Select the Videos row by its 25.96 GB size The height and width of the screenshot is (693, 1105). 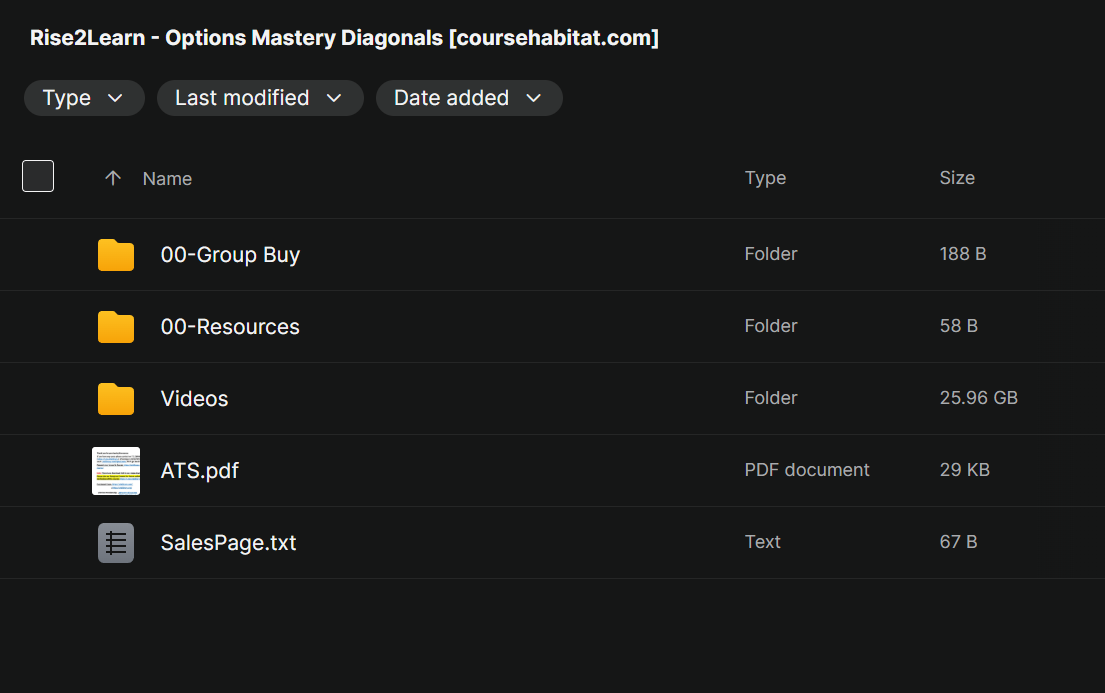coord(978,398)
